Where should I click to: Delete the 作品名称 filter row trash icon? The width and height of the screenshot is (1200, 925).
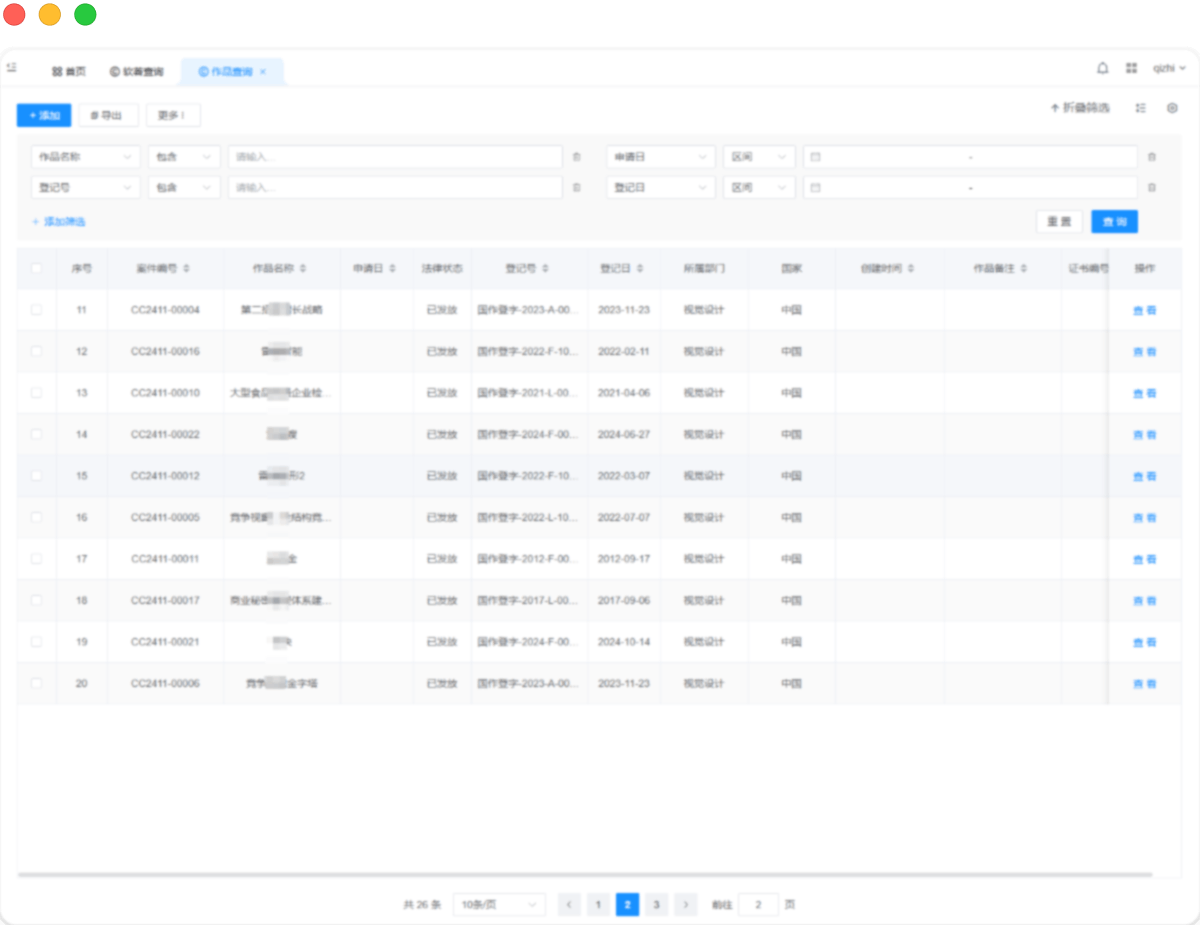pyautogui.click(x=576, y=157)
